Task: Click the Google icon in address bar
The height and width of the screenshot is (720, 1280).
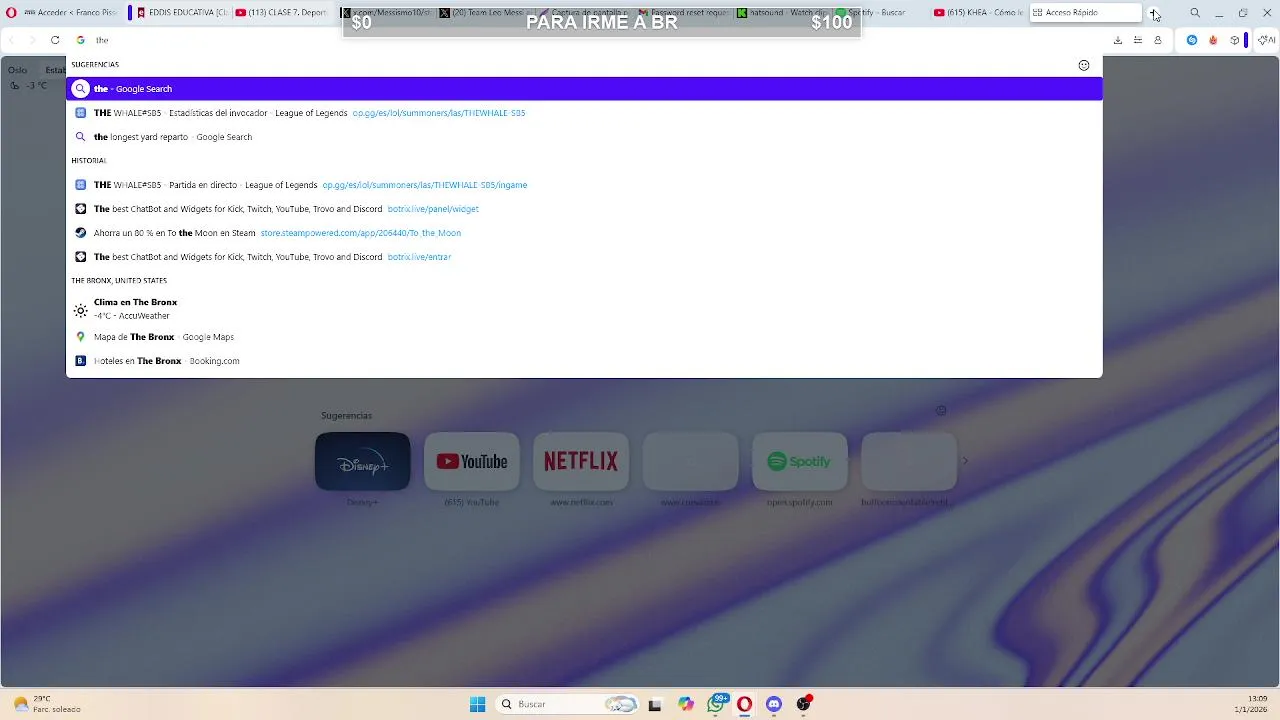Action: pyautogui.click(x=81, y=40)
